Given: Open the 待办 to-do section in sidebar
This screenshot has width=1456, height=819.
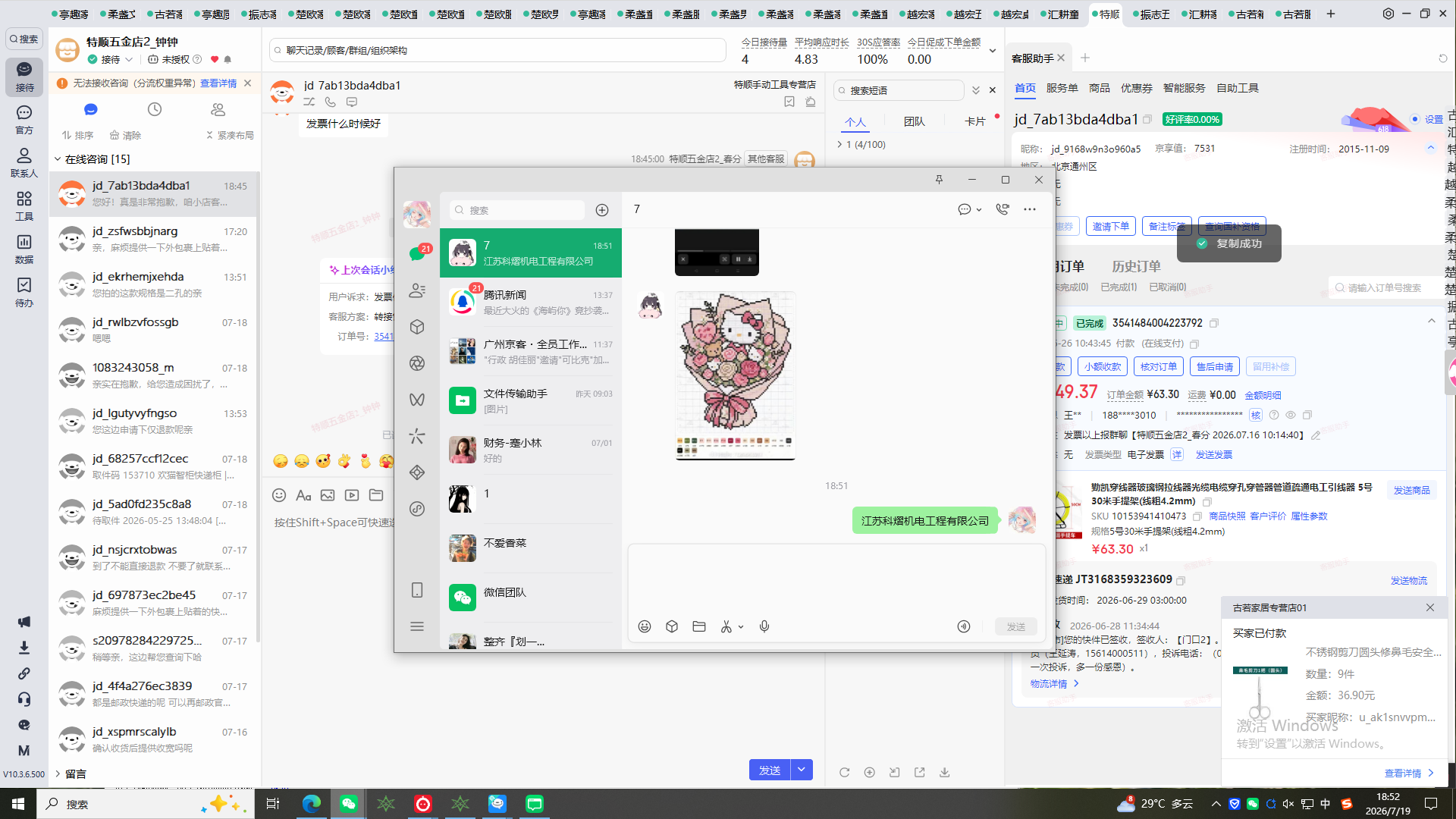Looking at the screenshot, I should (24, 292).
